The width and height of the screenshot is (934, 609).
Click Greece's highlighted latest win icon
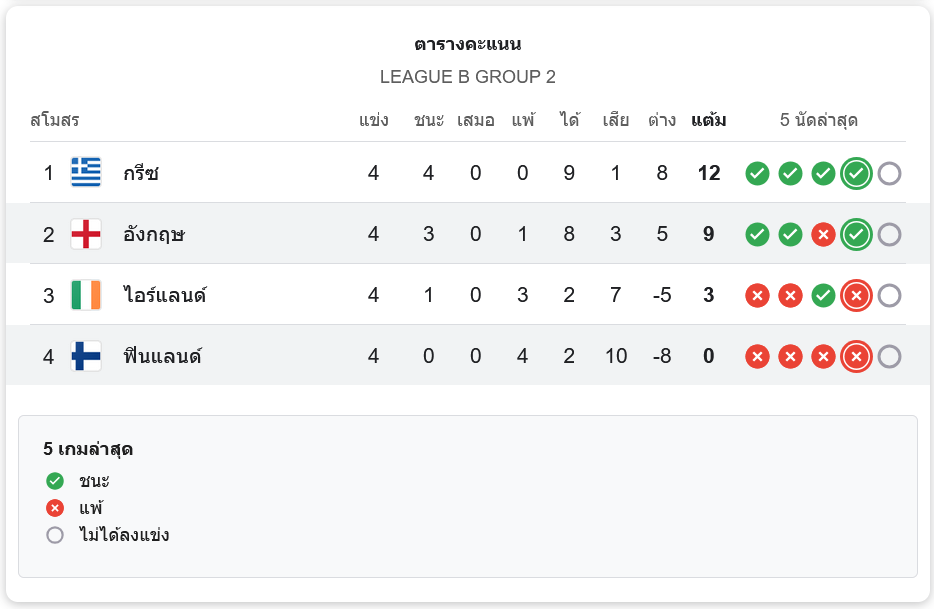click(x=856, y=173)
